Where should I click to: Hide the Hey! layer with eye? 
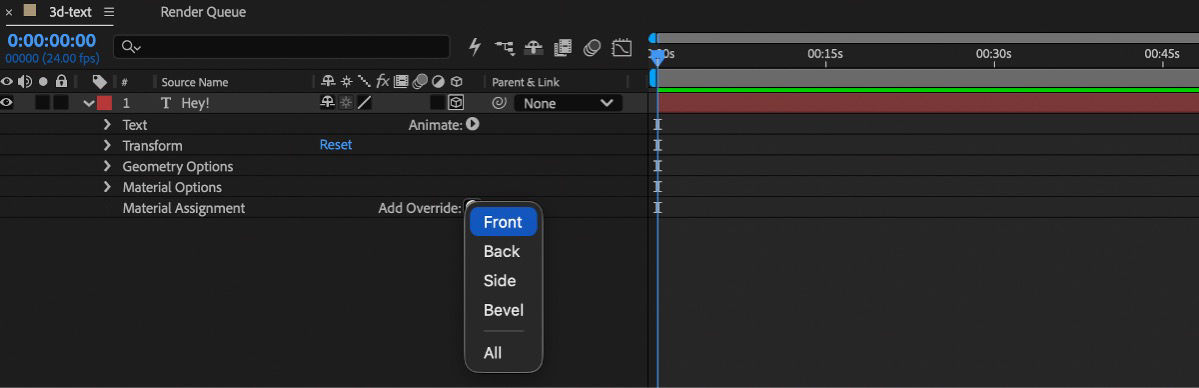(7, 103)
